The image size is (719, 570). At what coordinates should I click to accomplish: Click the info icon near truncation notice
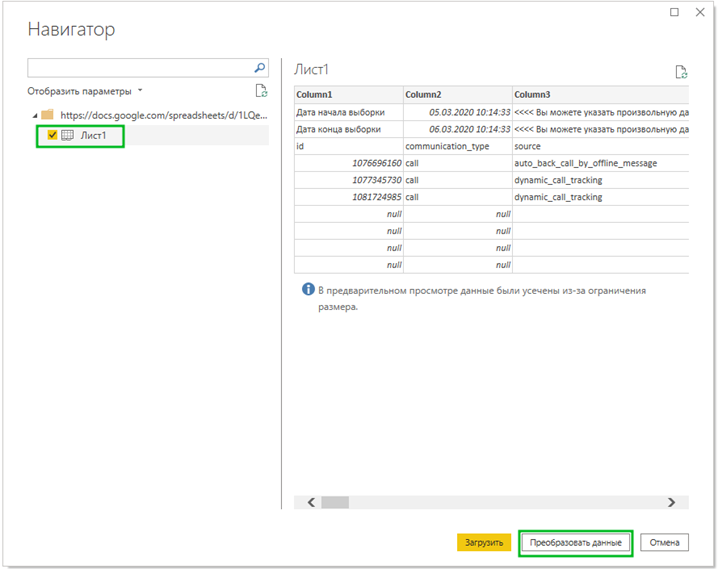coord(308,290)
